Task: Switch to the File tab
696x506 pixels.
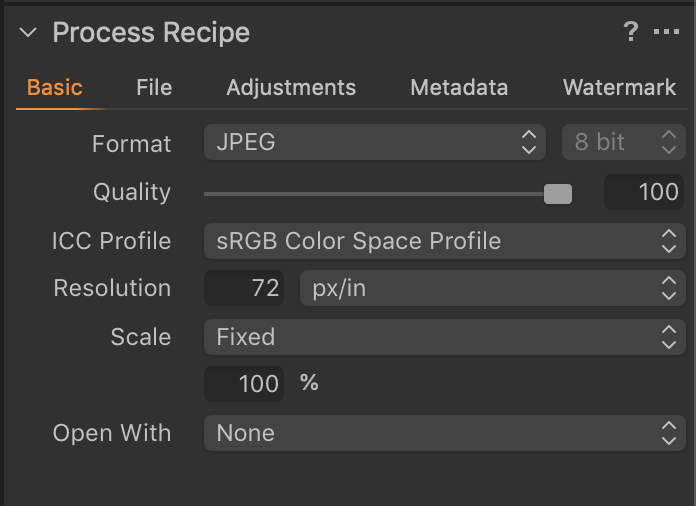Action: (x=154, y=87)
